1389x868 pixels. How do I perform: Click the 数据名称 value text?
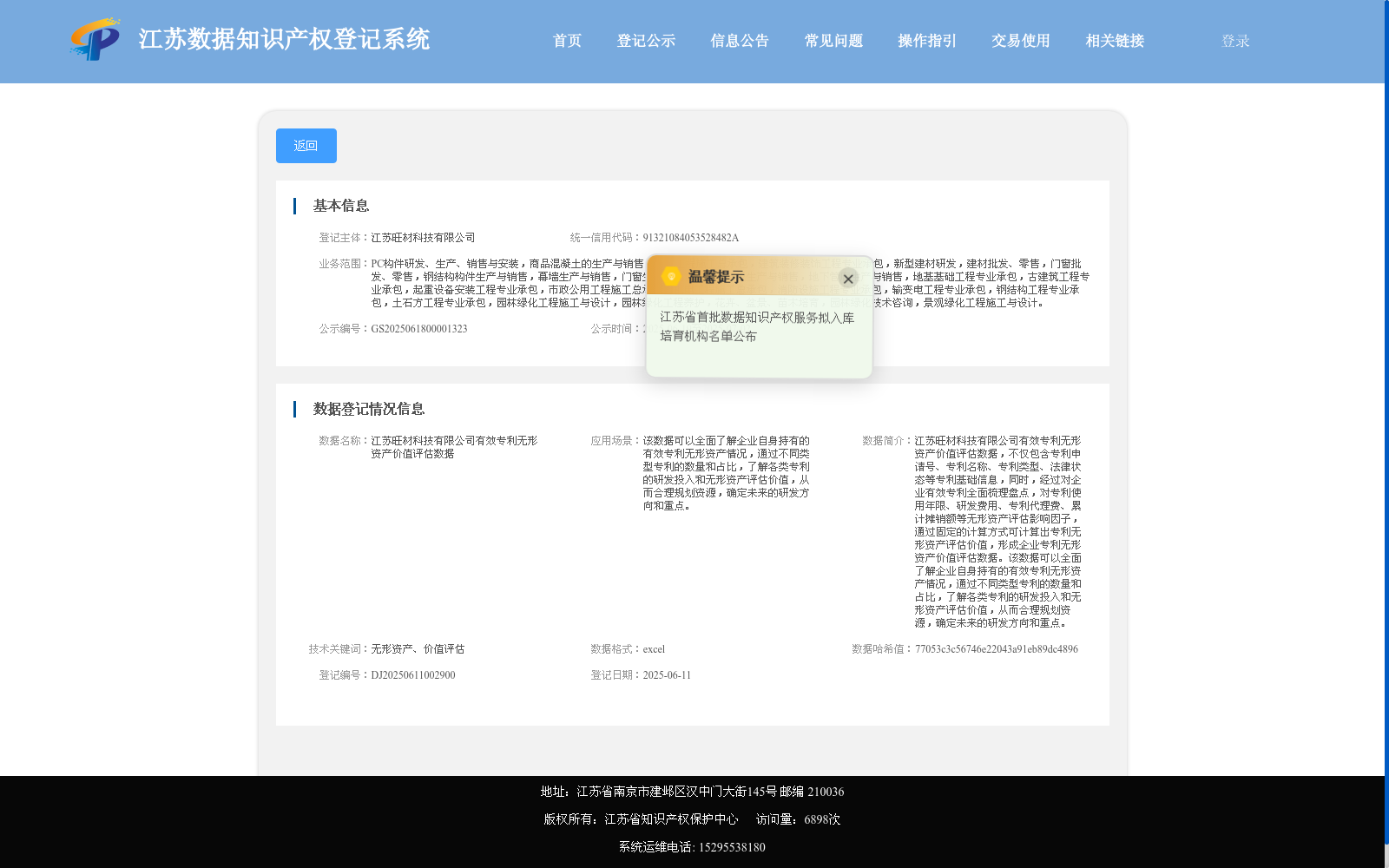tap(454, 447)
